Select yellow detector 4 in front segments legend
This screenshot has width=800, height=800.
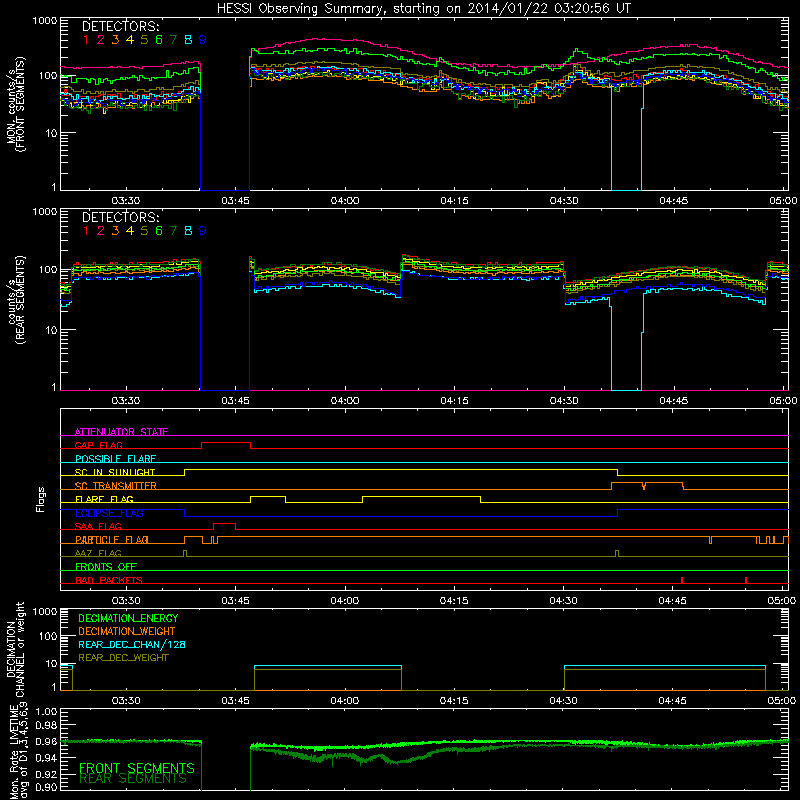[x=130, y=40]
